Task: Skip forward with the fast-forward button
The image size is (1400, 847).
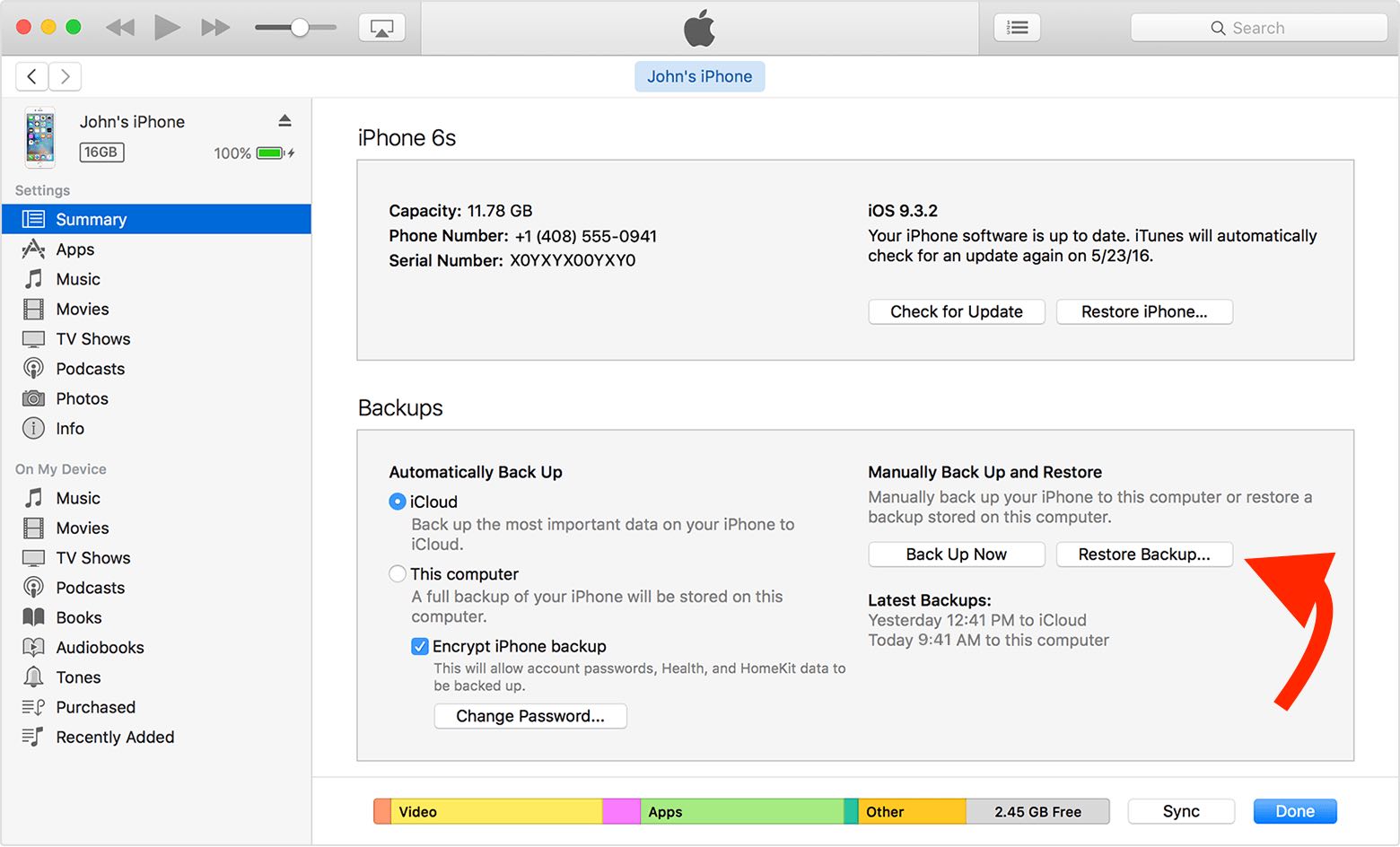Action: 215,28
